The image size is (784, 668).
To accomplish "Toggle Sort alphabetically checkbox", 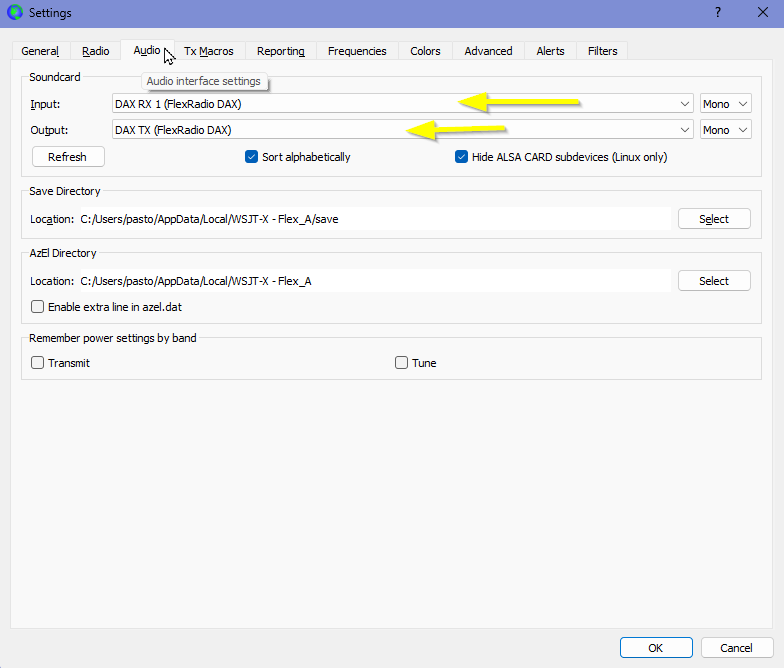I will pos(252,157).
